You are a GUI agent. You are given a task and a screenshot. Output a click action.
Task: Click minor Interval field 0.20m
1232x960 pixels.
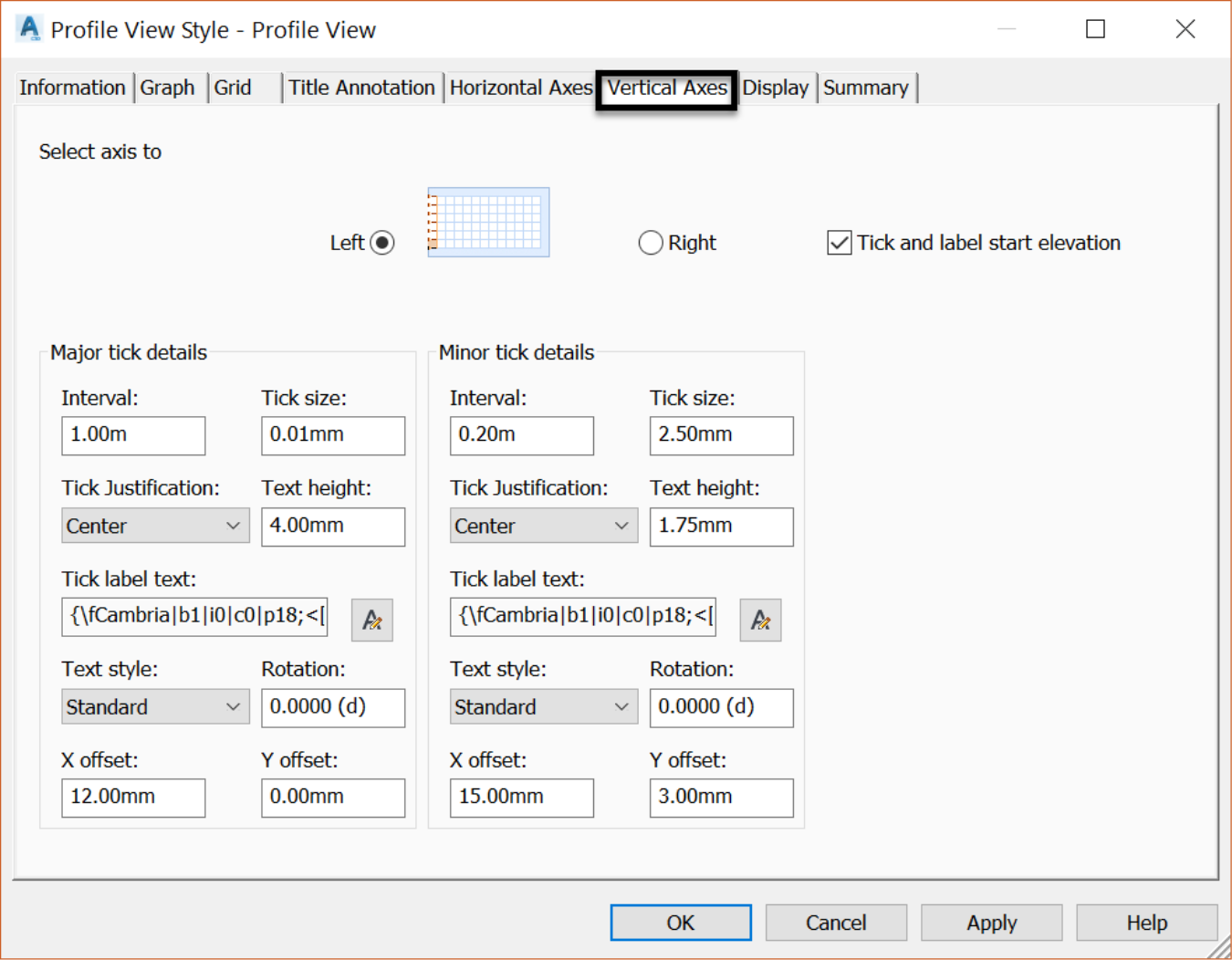click(x=522, y=435)
